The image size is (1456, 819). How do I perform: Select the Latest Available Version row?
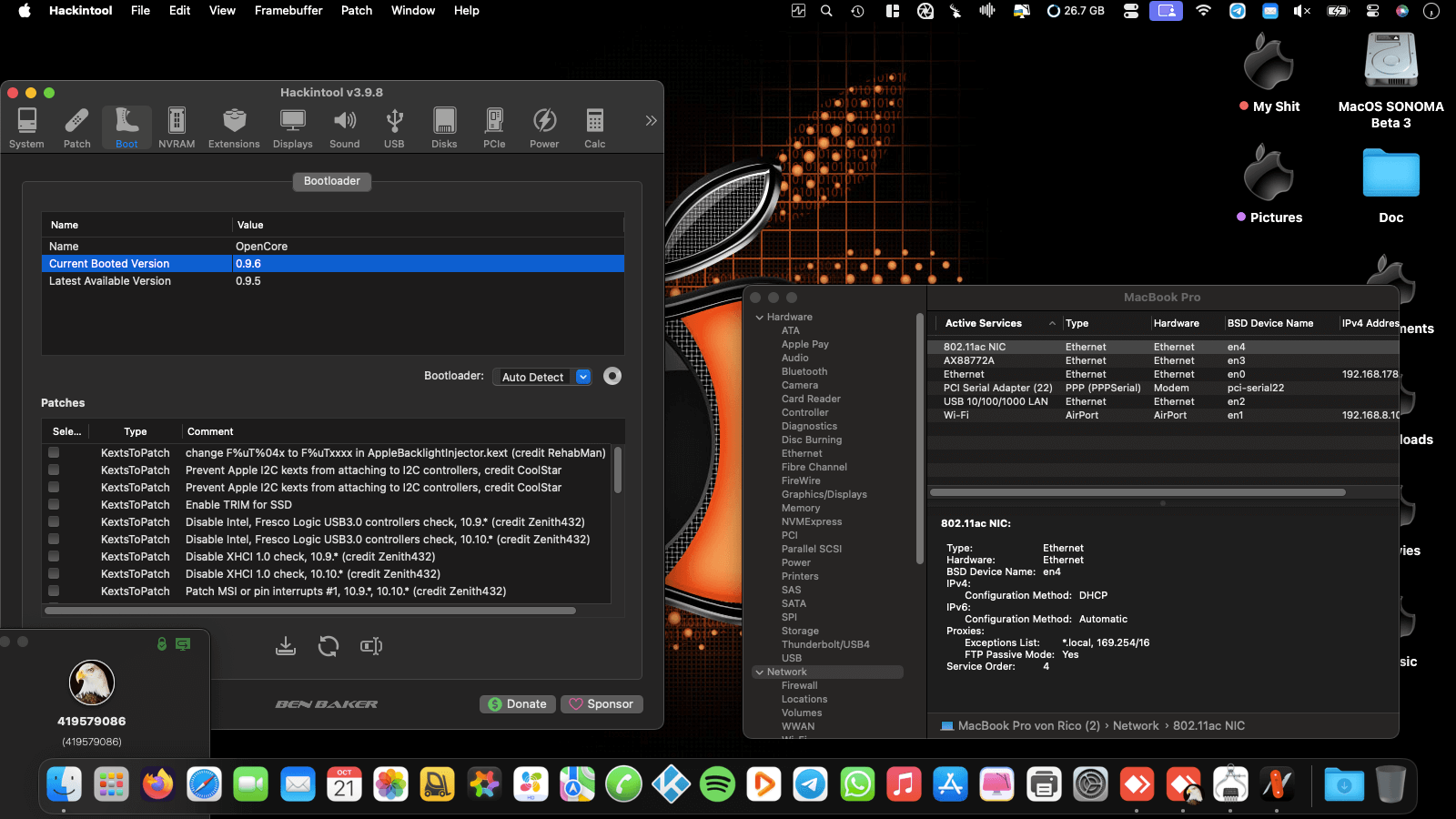[333, 281]
